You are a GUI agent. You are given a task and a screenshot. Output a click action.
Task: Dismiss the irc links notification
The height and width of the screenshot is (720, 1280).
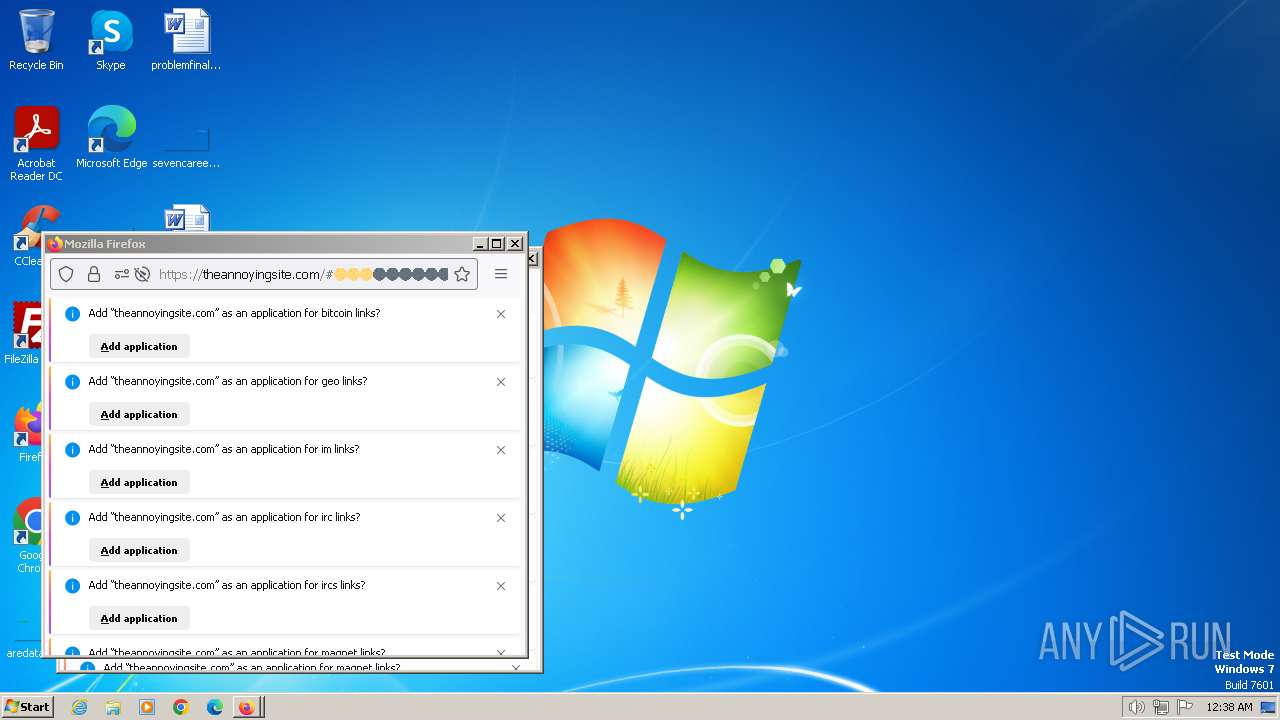[x=501, y=518]
